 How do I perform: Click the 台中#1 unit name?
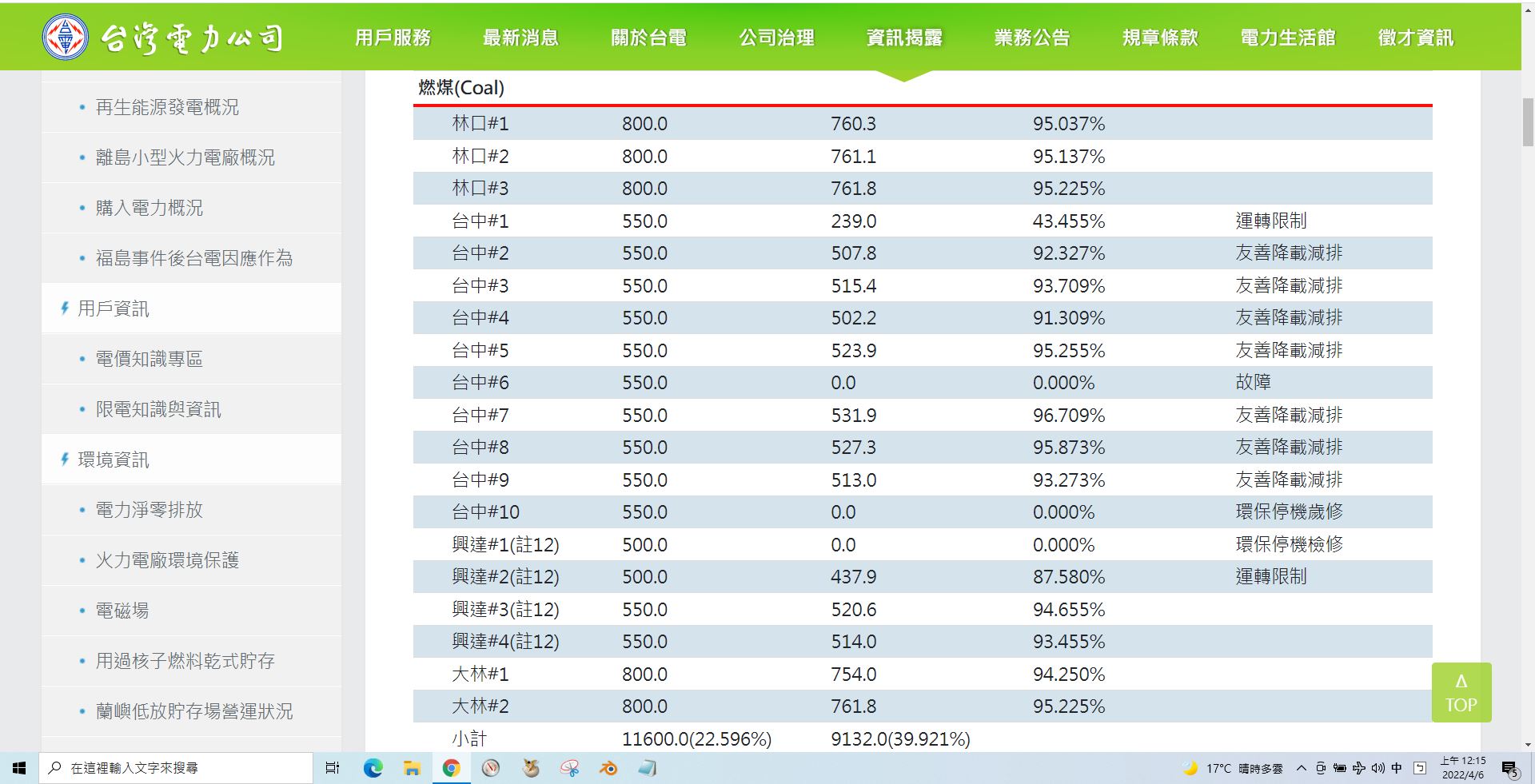(480, 221)
